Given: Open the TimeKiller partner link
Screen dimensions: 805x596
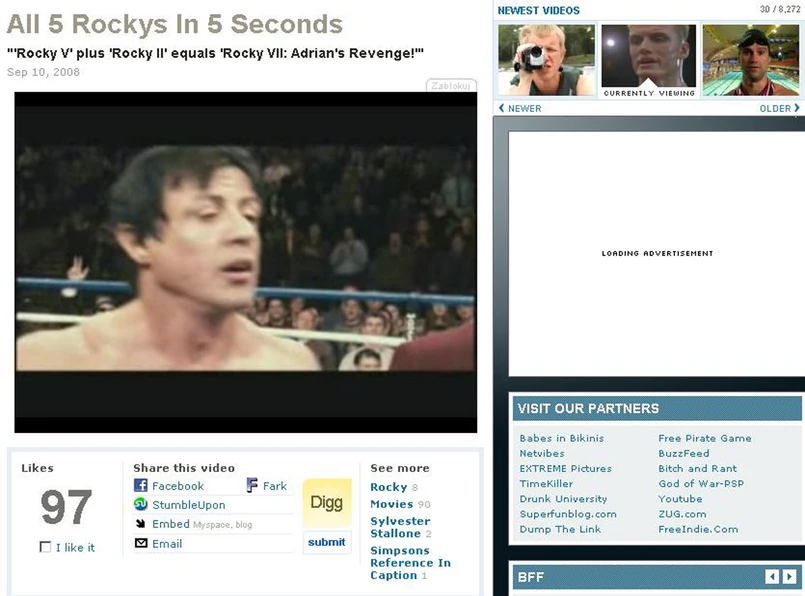Looking at the screenshot, I should coord(546,484).
